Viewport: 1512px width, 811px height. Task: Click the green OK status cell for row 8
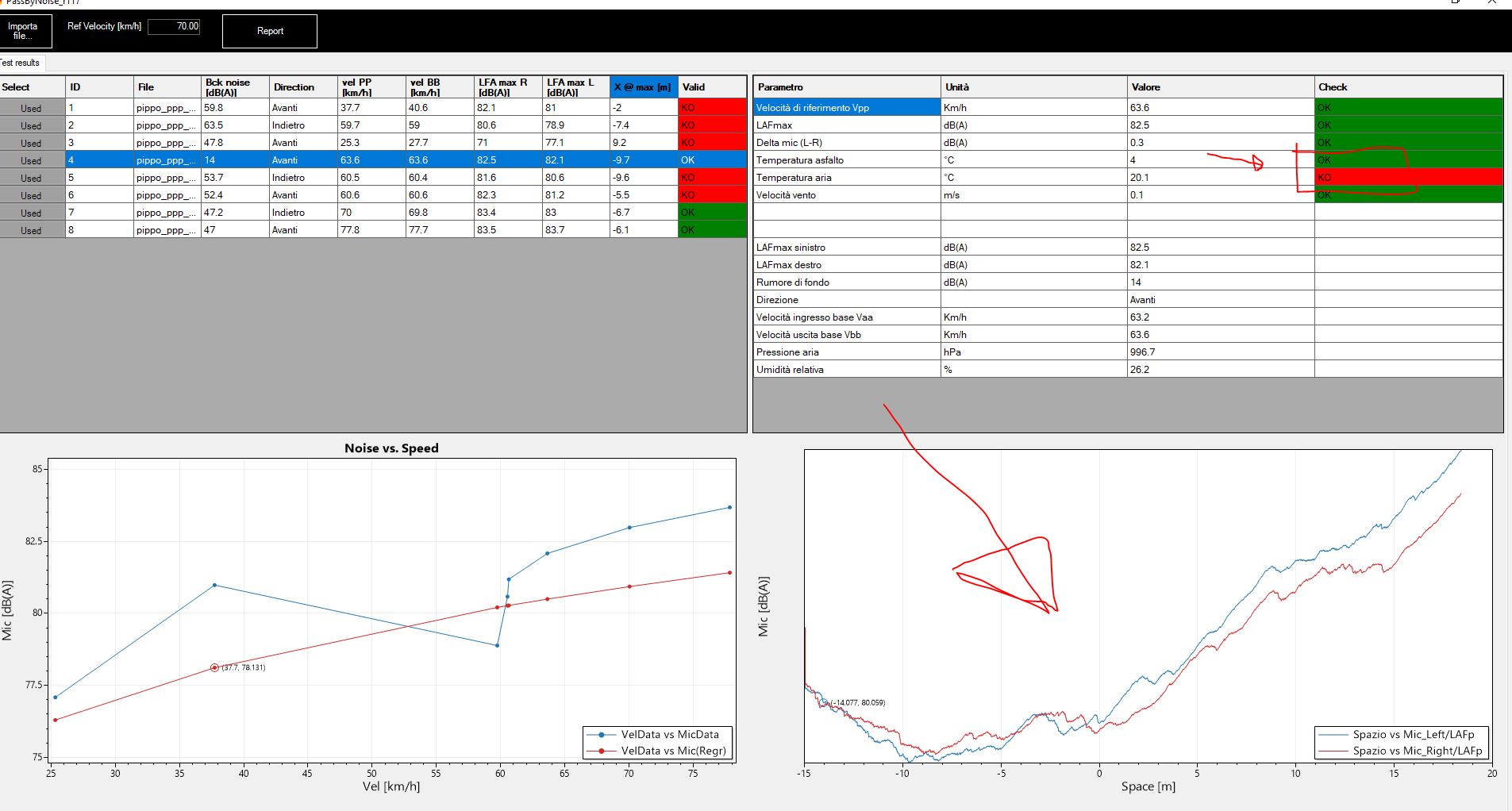pos(711,230)
